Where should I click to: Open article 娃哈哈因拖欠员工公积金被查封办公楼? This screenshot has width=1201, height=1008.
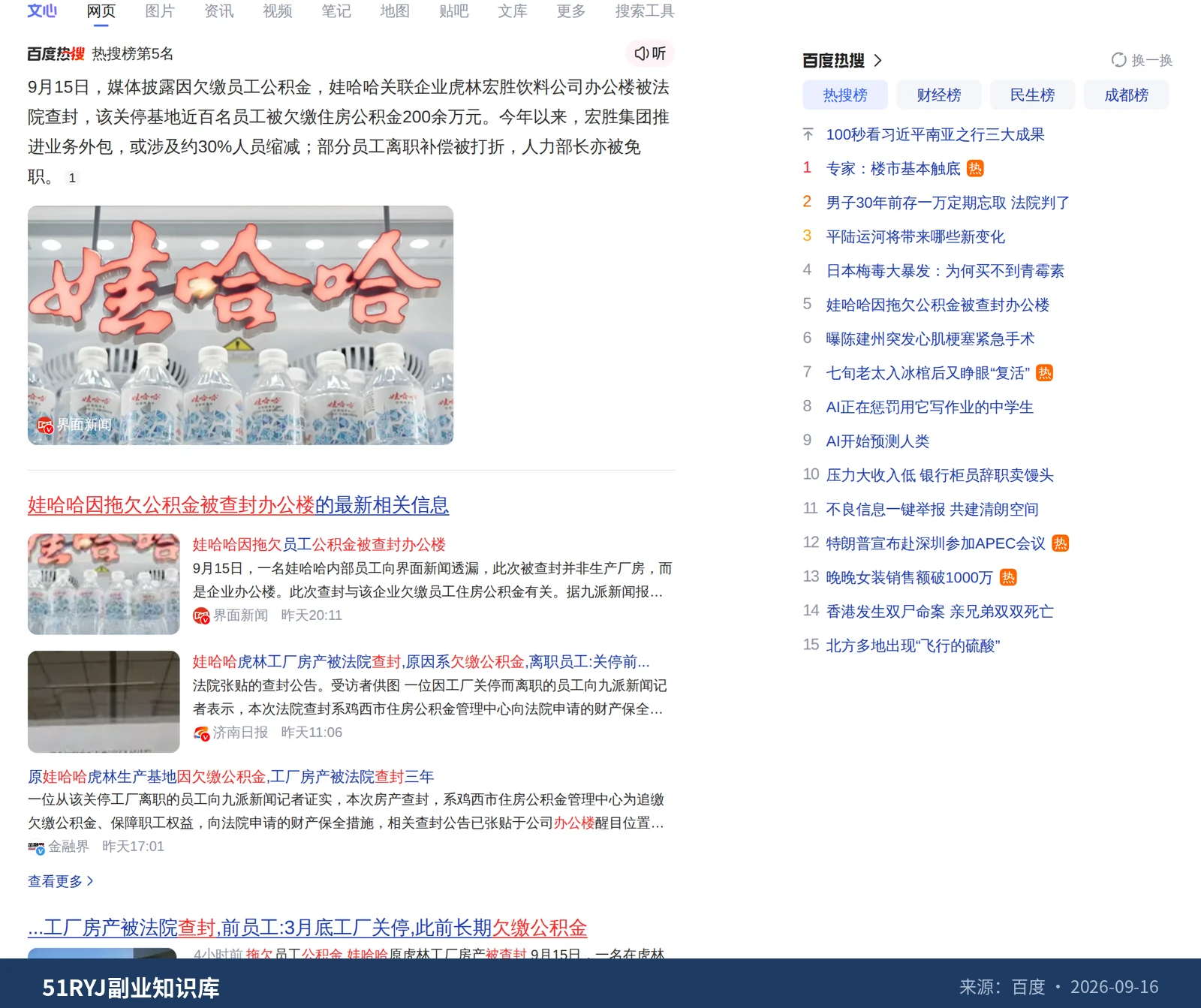pos(319,545)
